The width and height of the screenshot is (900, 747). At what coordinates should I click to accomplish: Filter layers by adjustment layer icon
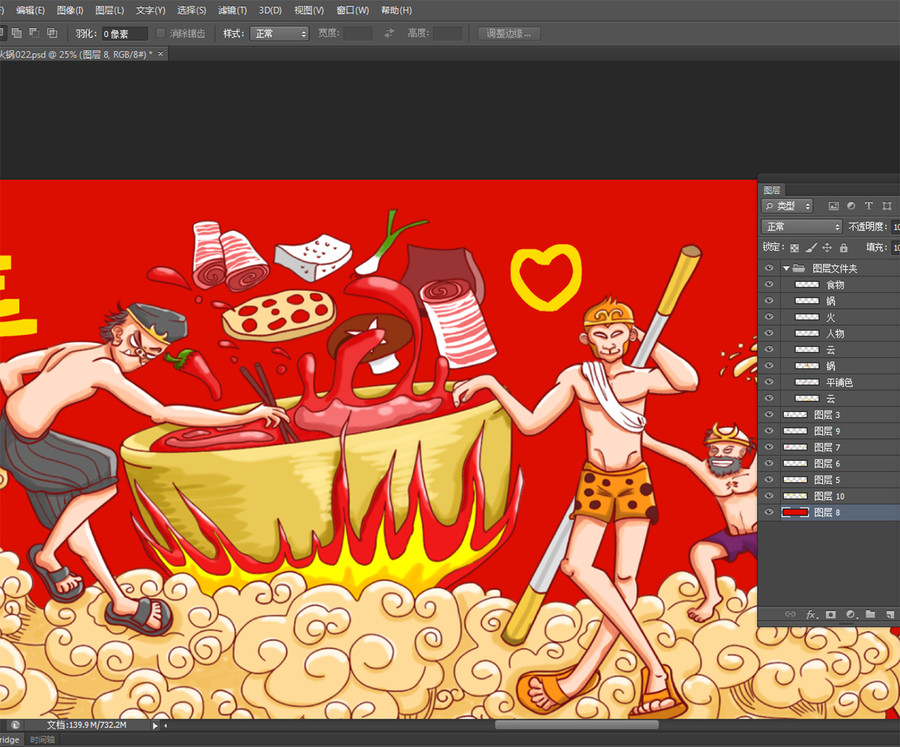click(851, 206)
